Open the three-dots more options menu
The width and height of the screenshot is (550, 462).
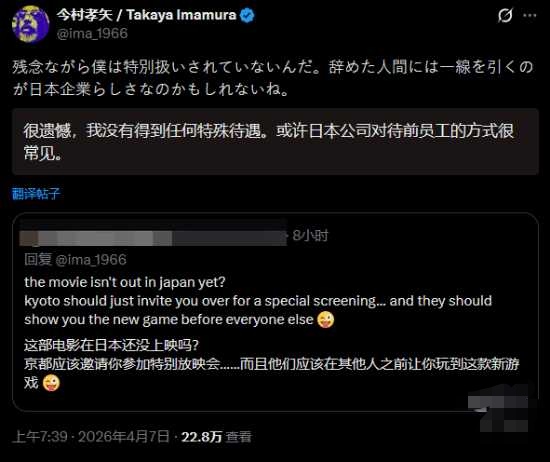530,15
